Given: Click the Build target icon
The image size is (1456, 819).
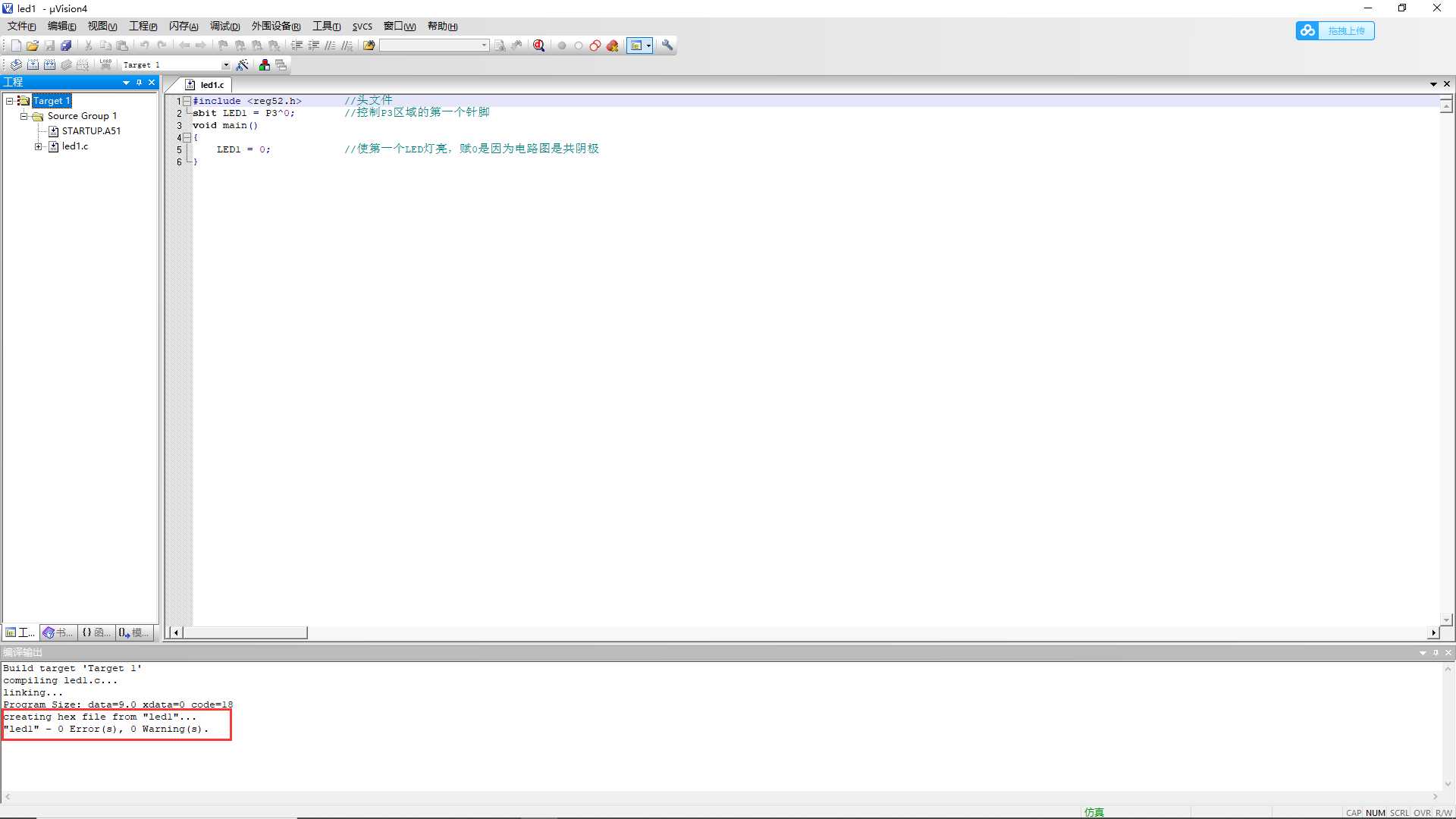Looking at the screenshot, I should point(33,65).
